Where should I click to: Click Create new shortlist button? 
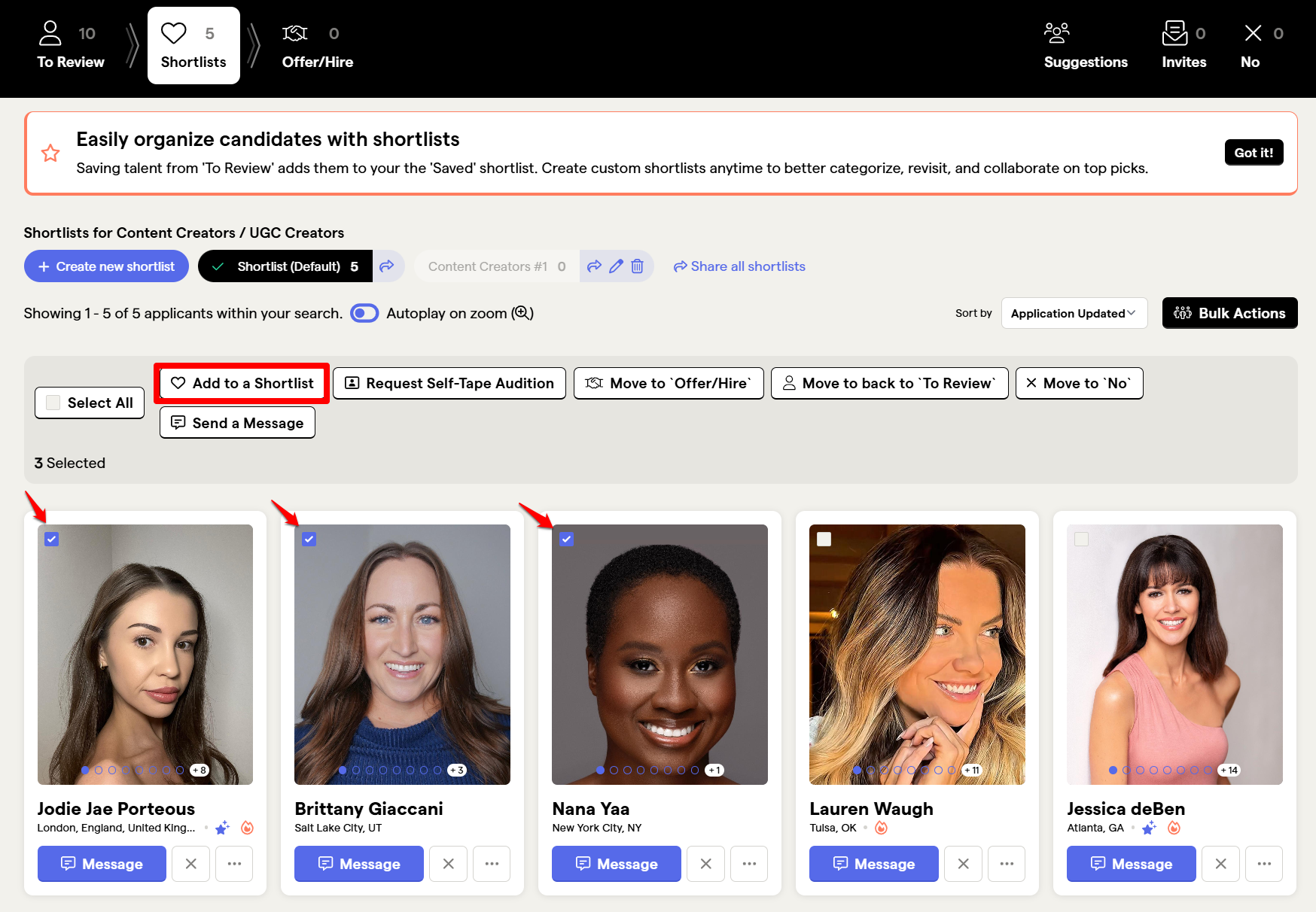pyautogui.click(x=106, y=266)
